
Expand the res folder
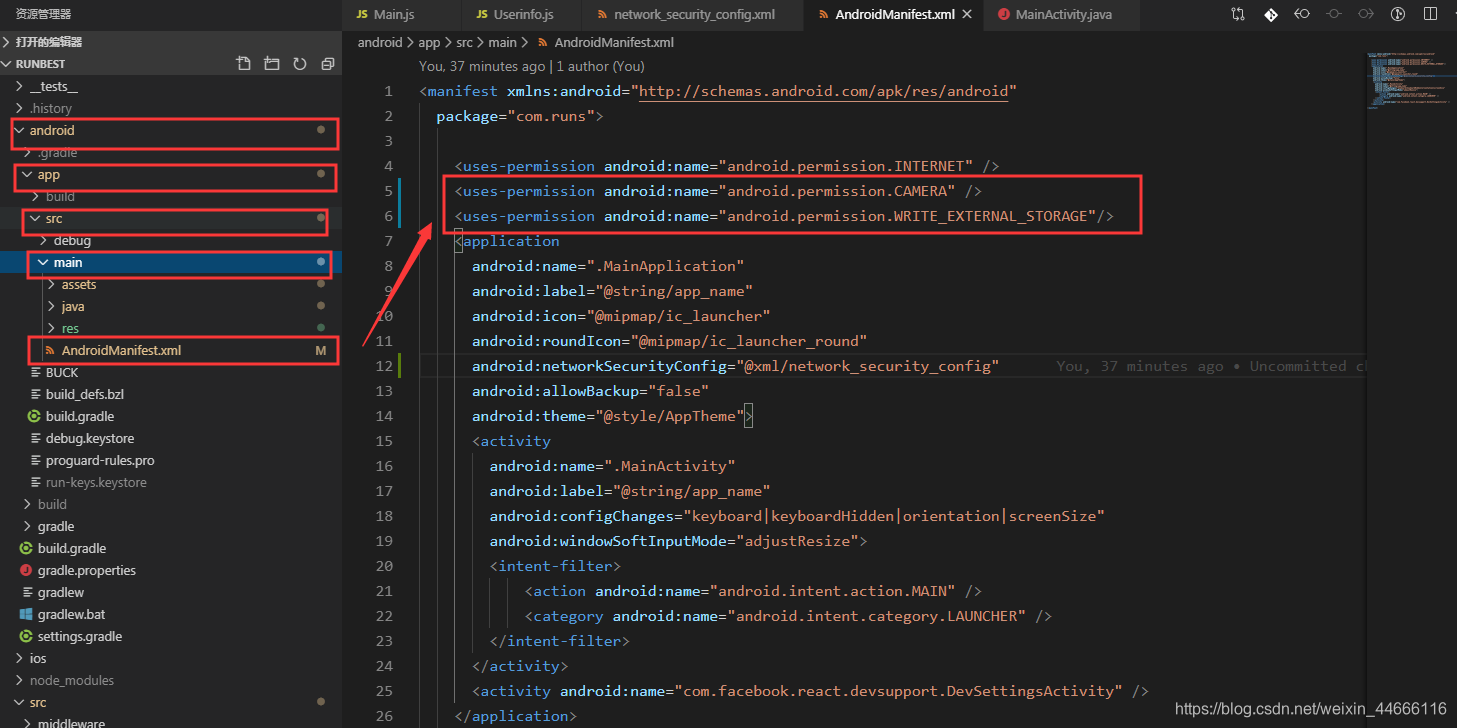[x=51, y=328]
